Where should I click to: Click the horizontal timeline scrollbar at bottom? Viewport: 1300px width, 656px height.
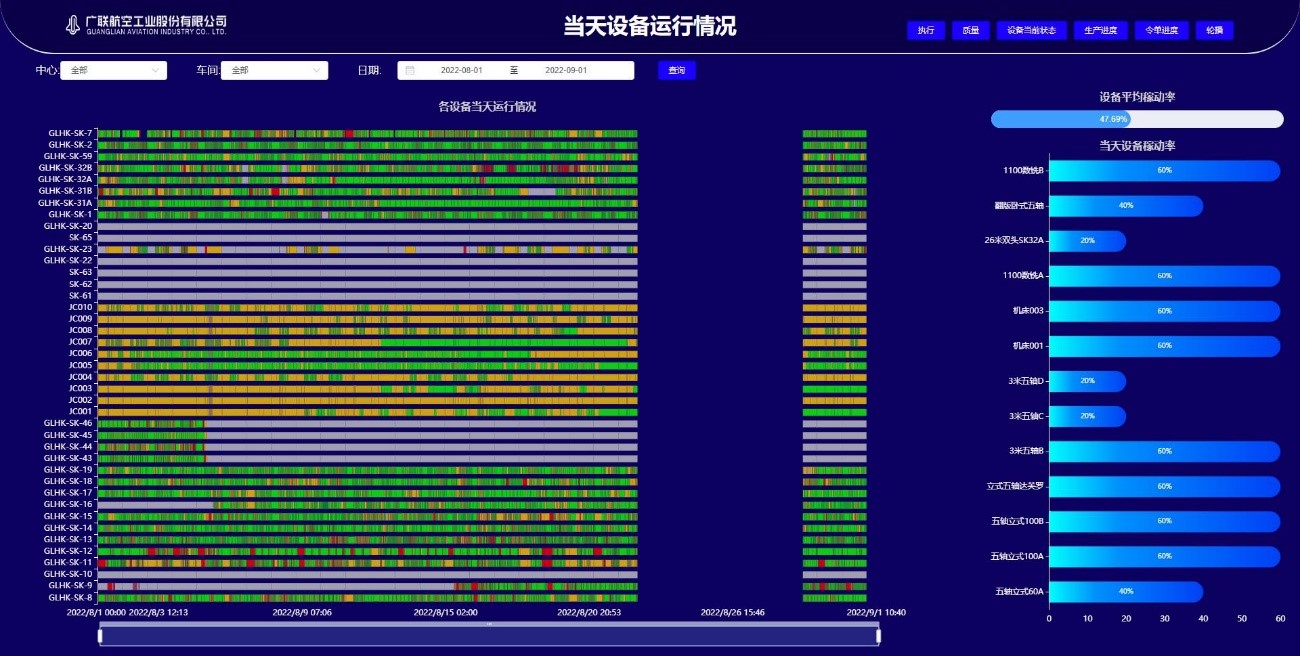pyautogui.click(x=488, y=634)
